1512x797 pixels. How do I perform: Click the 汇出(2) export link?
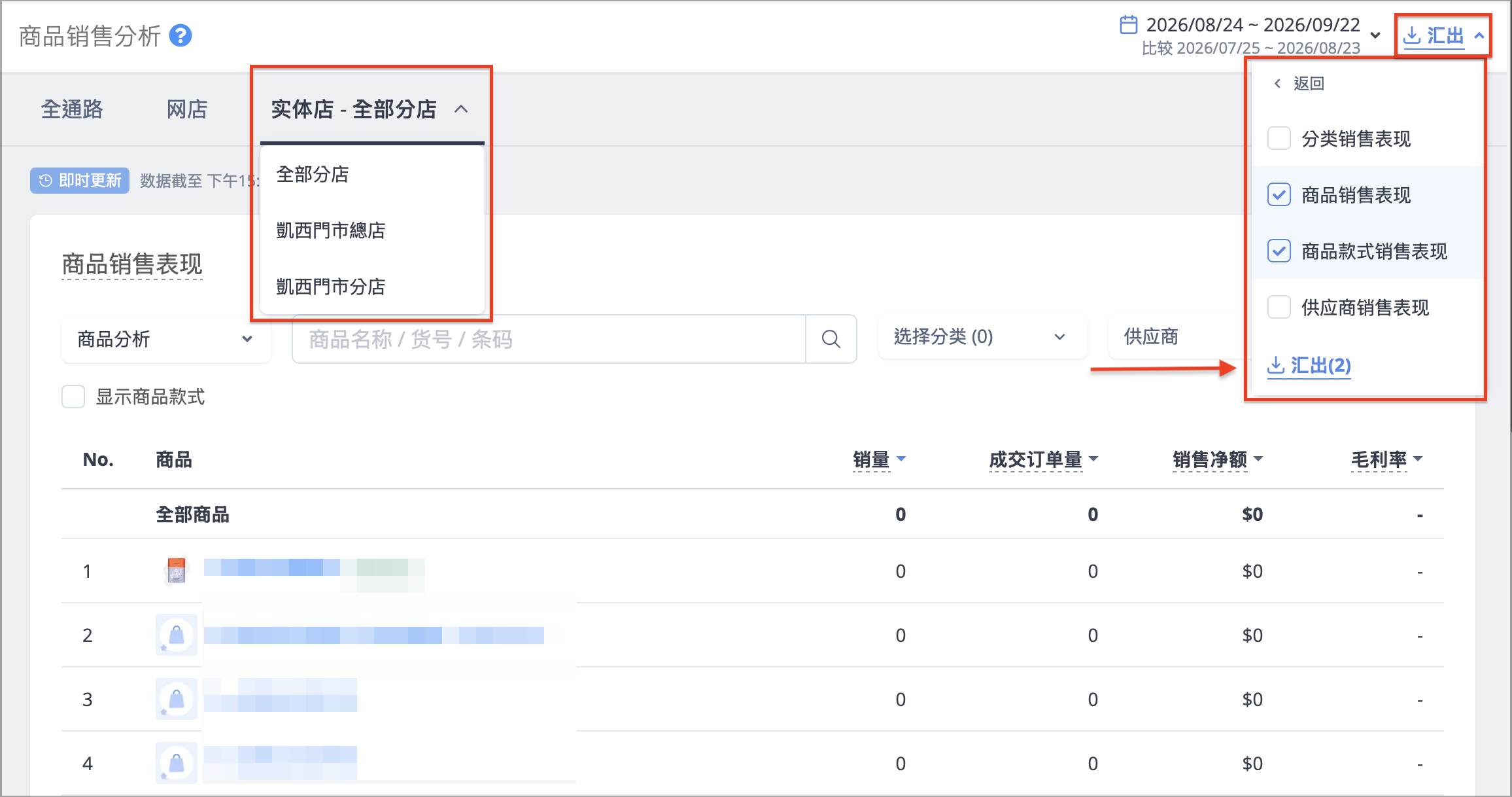1309,365
